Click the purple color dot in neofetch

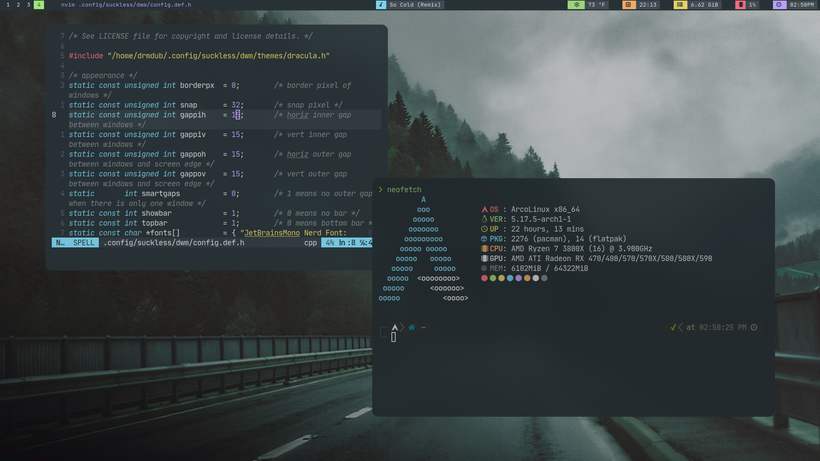tap(519, 278)
